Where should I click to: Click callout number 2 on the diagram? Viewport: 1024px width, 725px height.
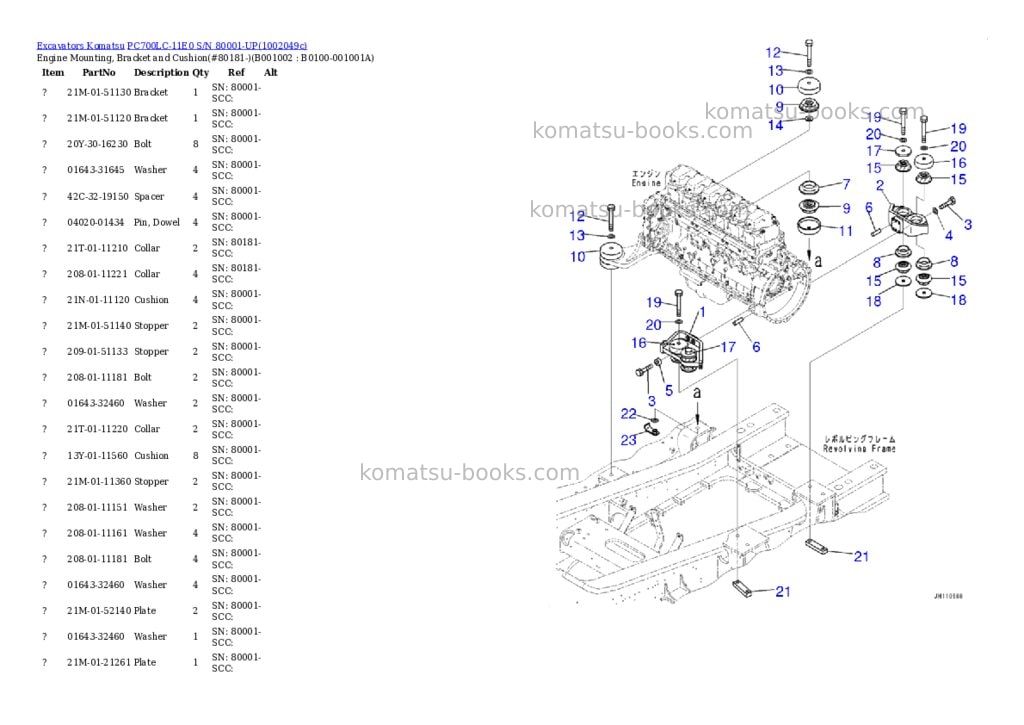pos(880,185)
